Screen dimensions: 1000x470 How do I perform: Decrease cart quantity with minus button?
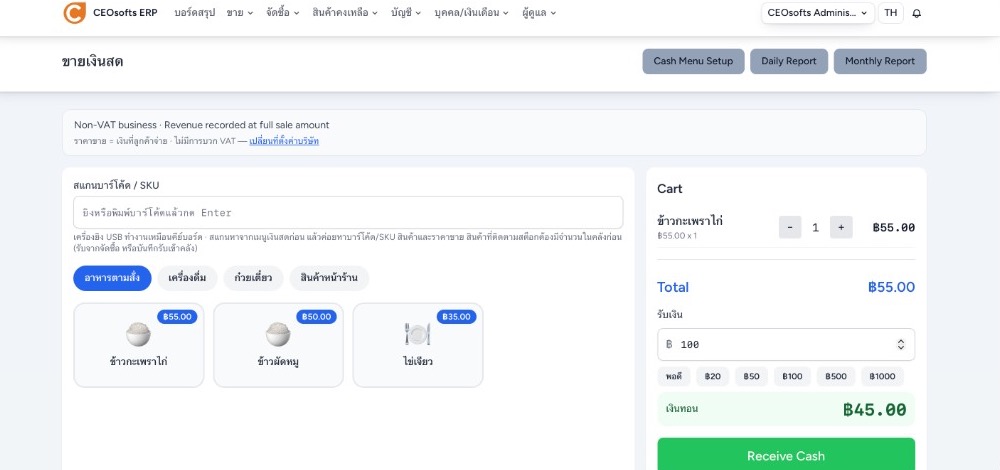[790, 227]
